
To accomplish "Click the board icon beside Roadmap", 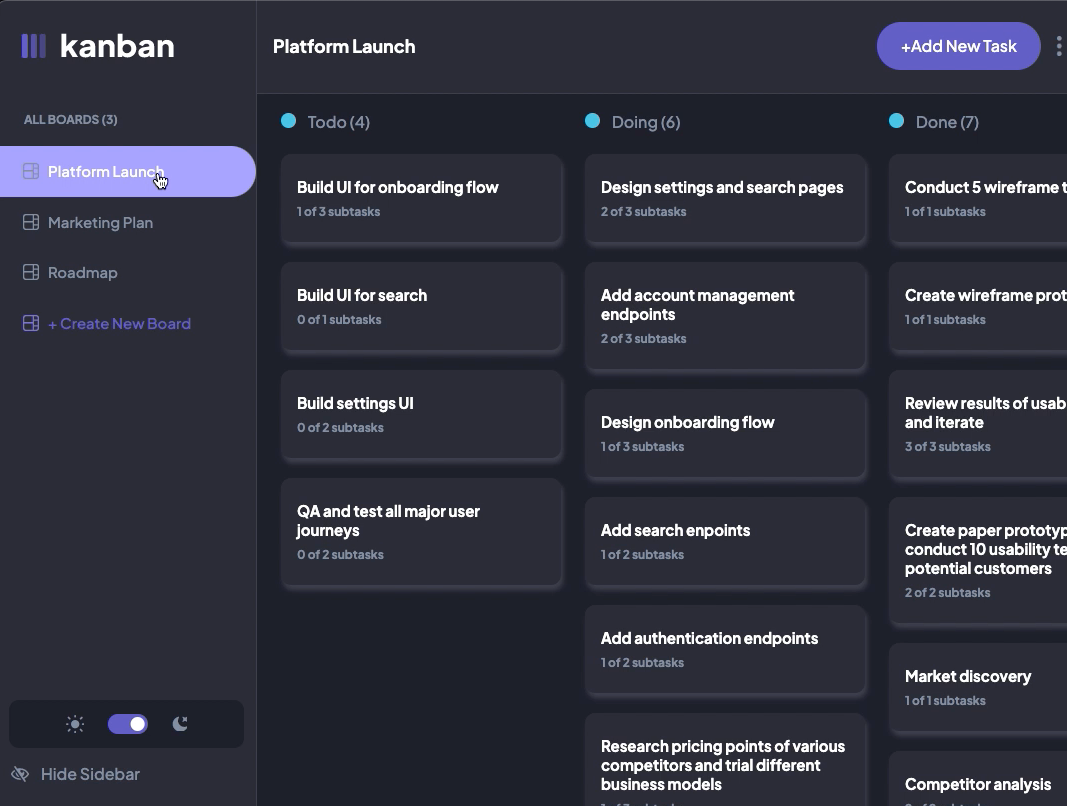I will [x=31, y=272].
